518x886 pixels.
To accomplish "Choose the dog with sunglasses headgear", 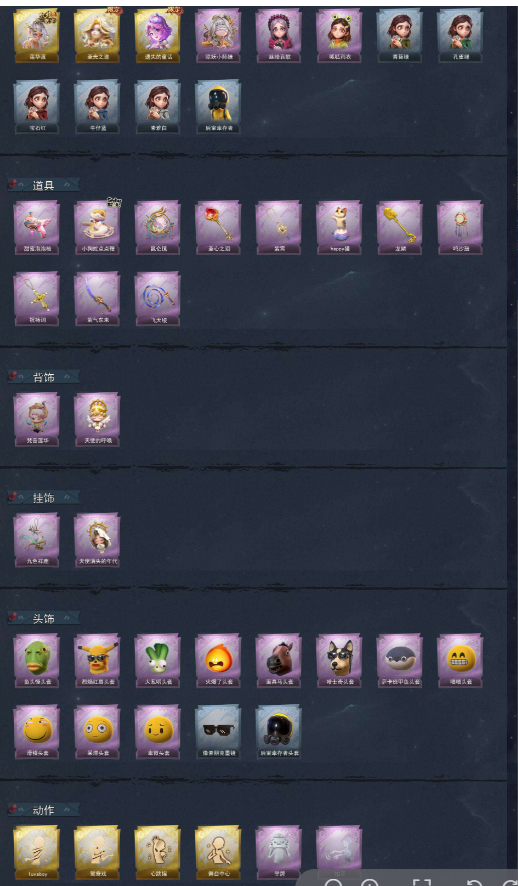I will pyautogui.click(x=339, y=661).
